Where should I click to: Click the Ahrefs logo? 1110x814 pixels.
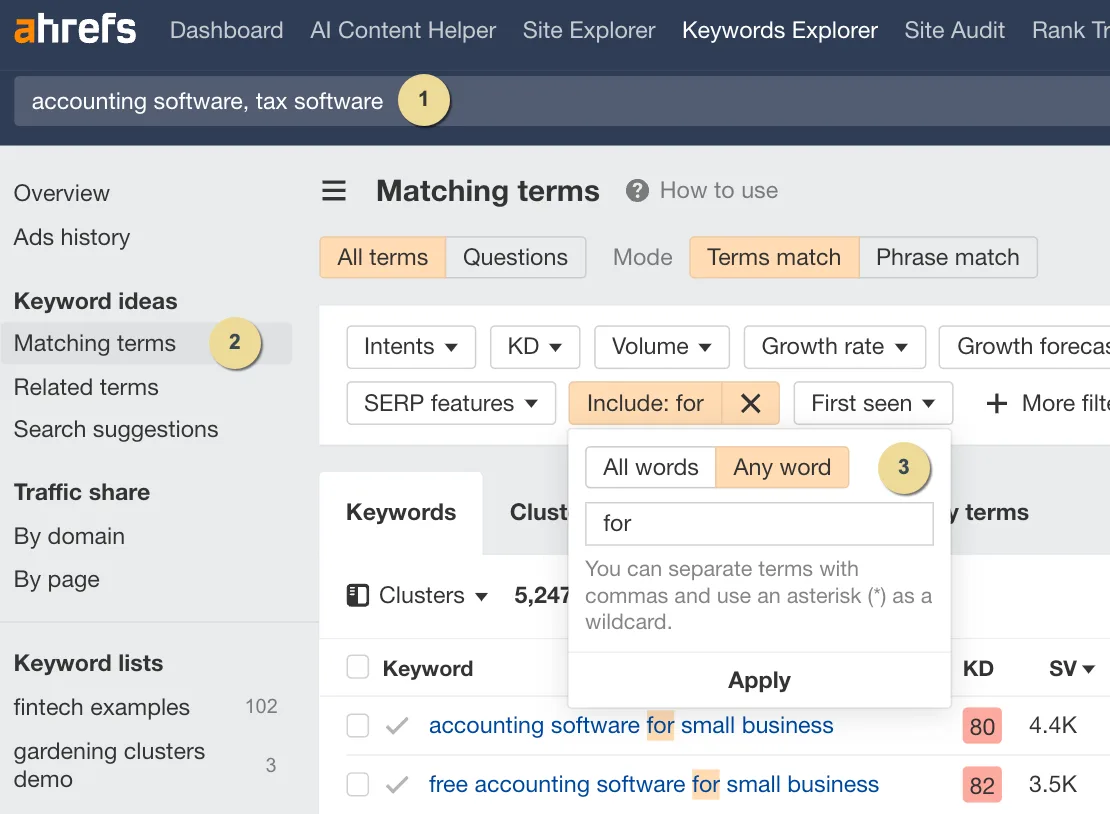75,30
